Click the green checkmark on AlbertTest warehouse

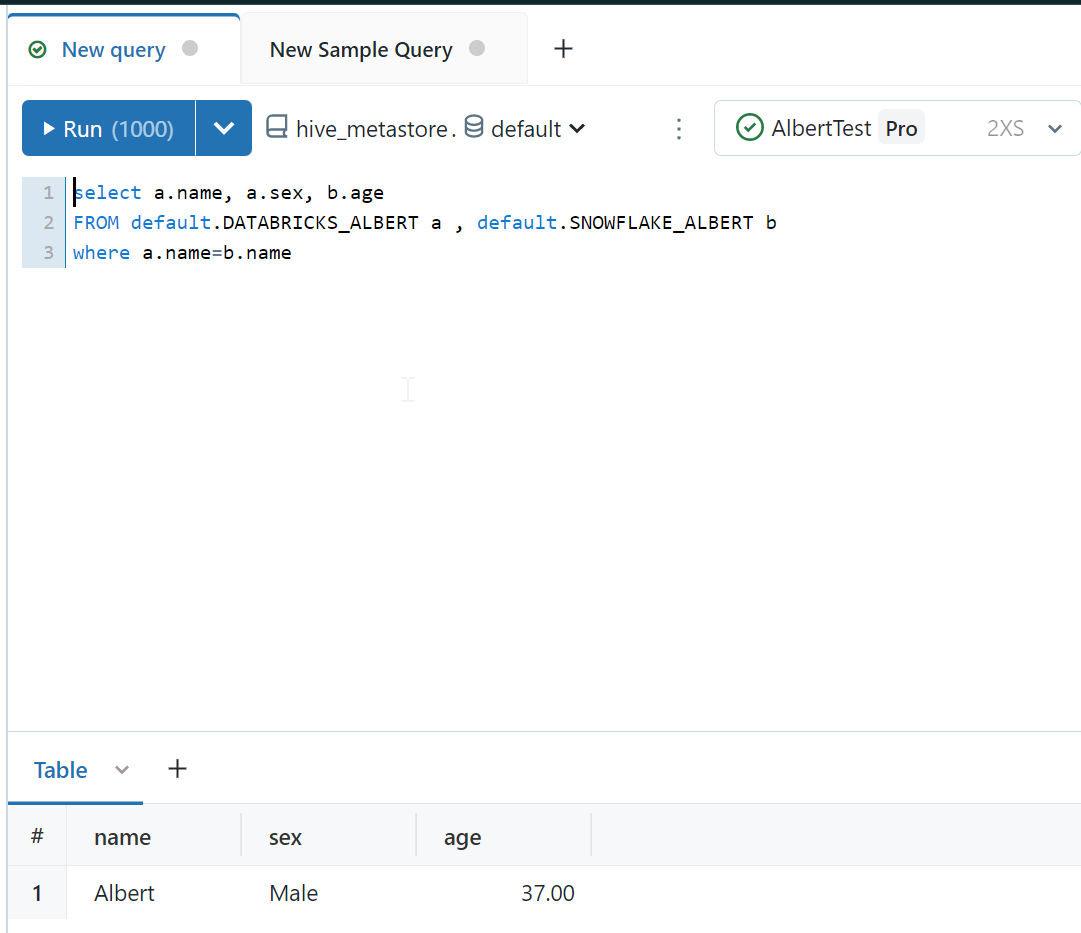[x=750, y=128]
